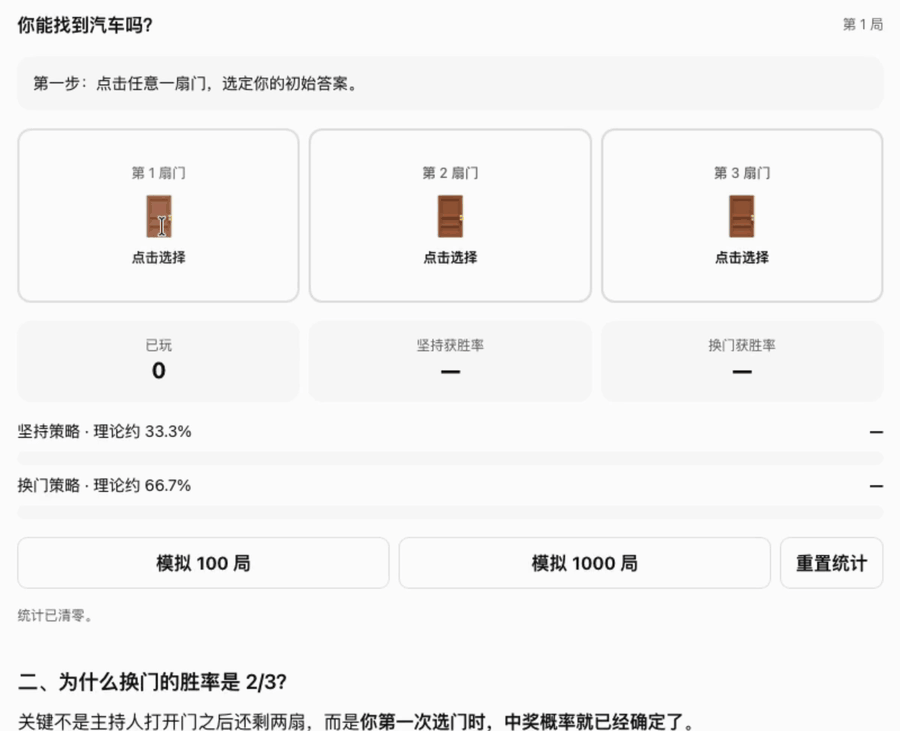Click the 第一步 instruction banner

pos(450,84)
